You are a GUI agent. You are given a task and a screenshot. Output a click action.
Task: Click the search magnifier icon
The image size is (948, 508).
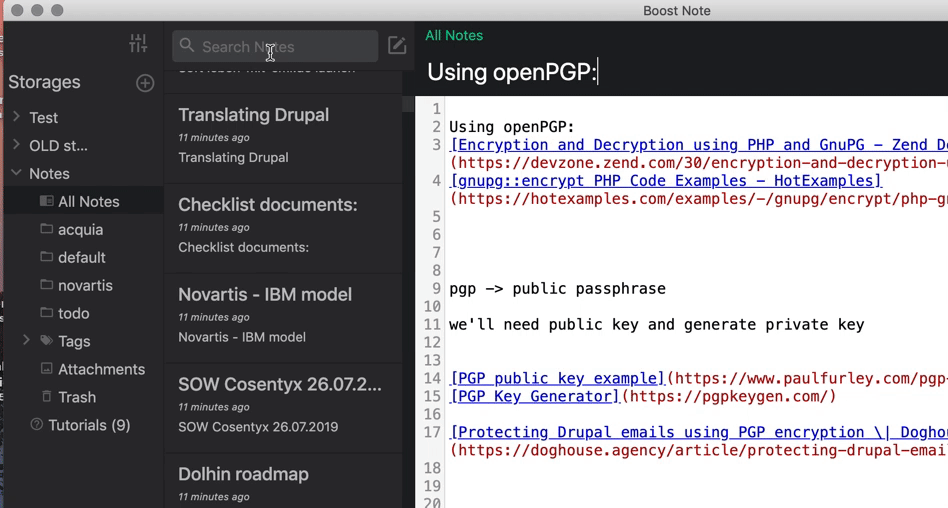pos(187,45)
